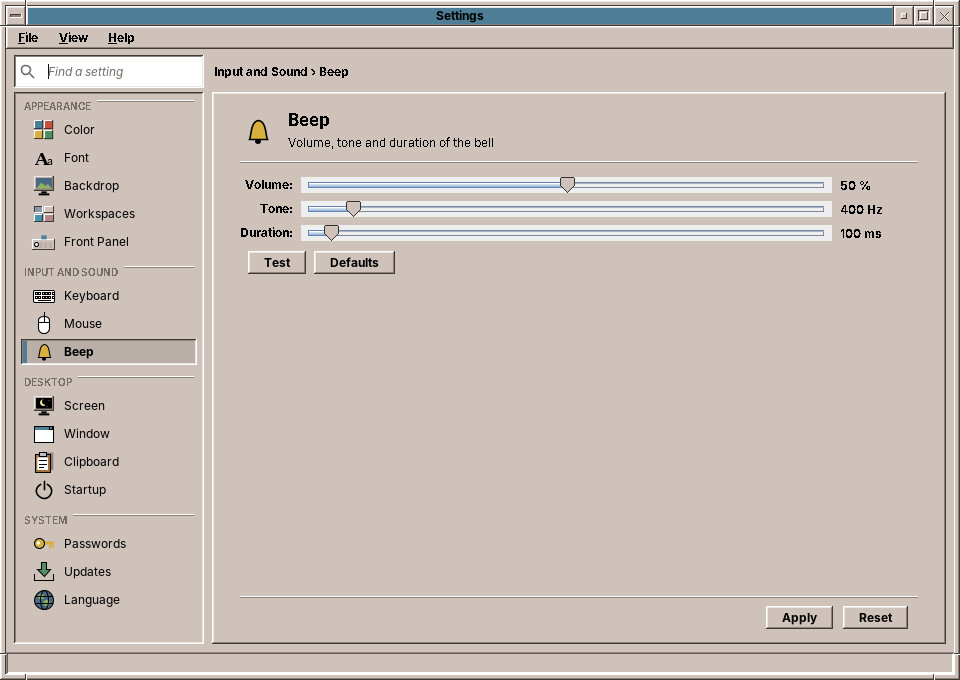Click the Beep page heading

(x=309, y=120)
